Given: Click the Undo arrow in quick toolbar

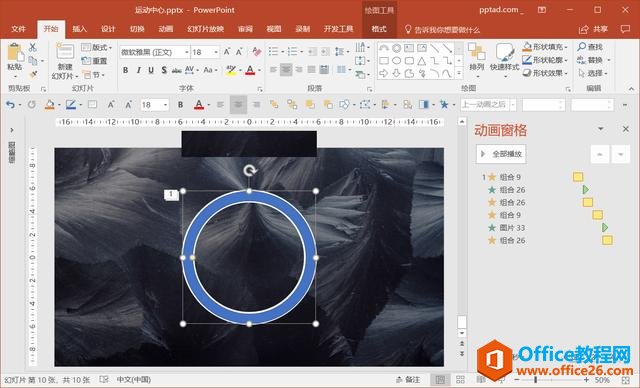Looking at the screenshot, I should point(10,105).
